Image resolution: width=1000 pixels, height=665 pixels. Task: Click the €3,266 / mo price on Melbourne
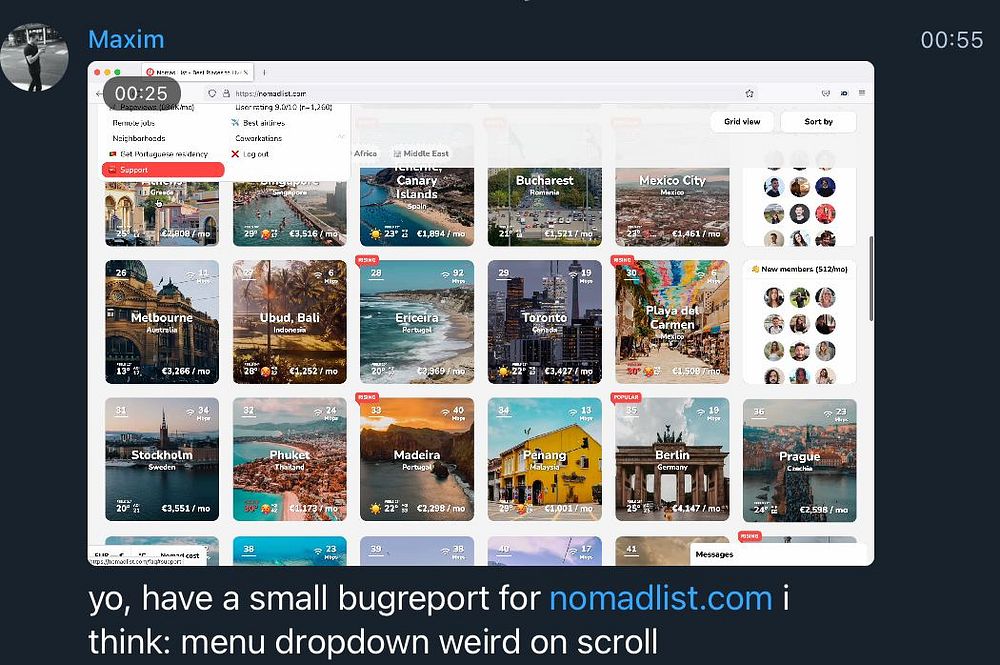(186, 371)
